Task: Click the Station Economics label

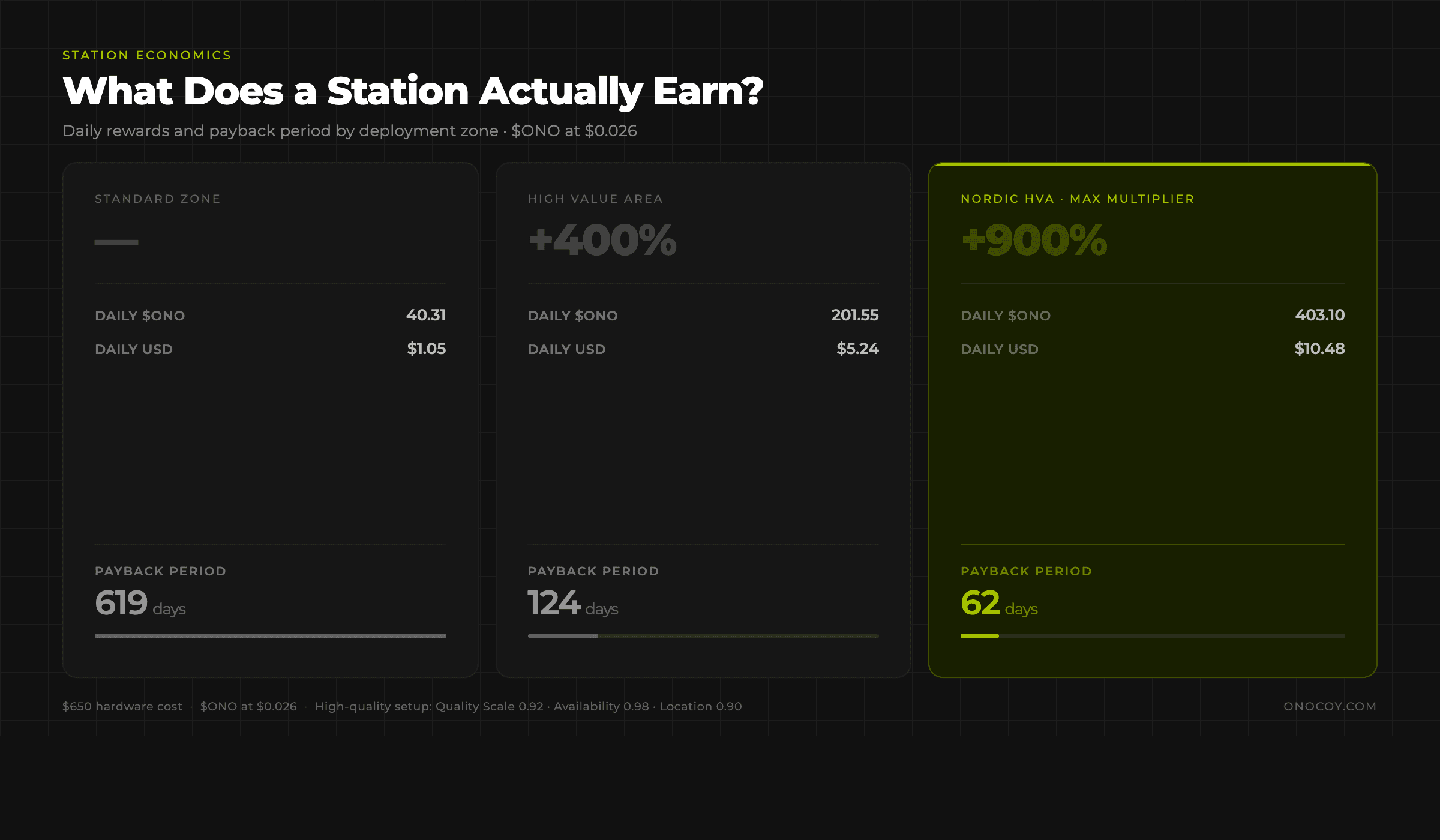Action: [147, 55]
